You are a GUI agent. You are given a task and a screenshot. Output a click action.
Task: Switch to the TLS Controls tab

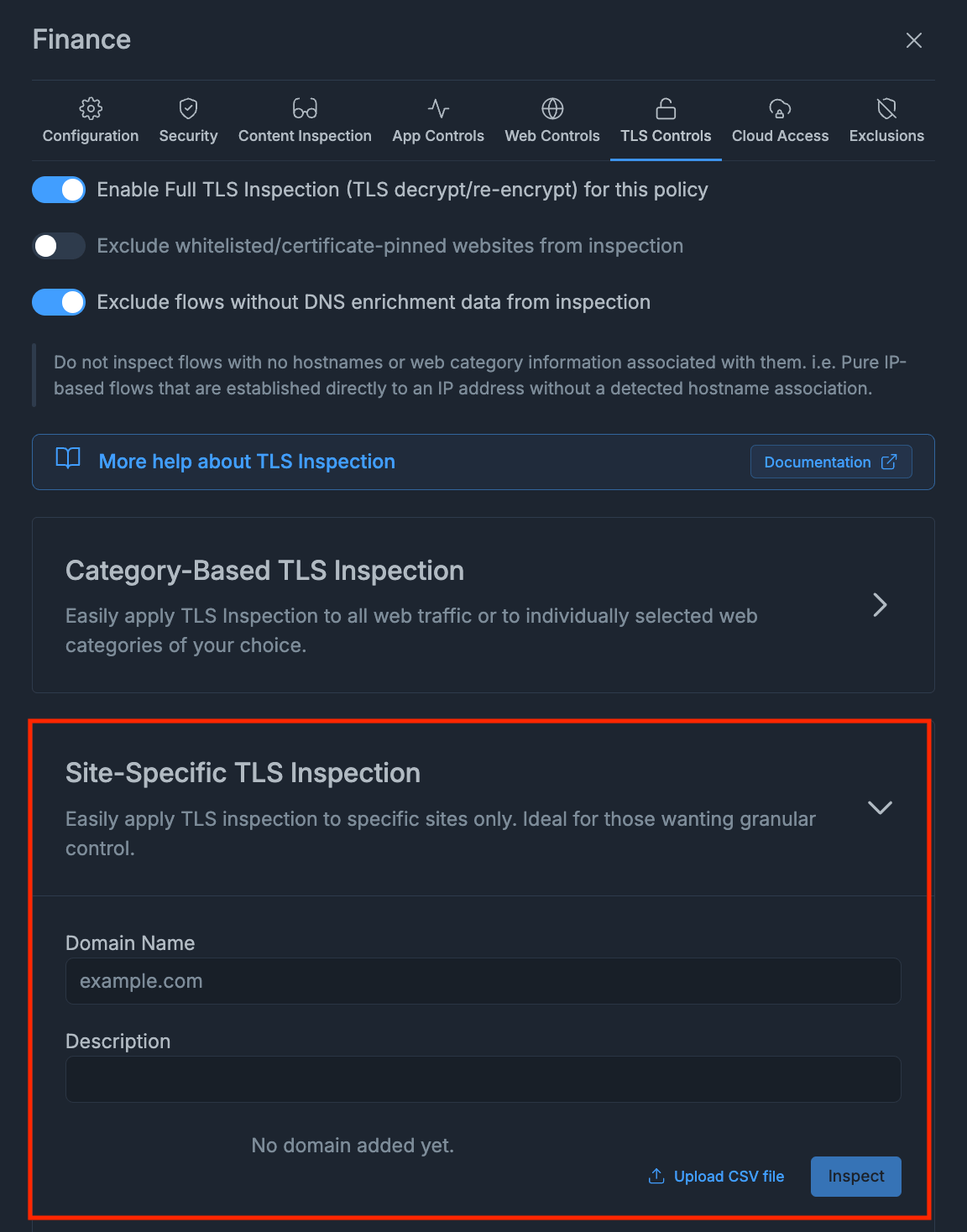pos(665,122)
